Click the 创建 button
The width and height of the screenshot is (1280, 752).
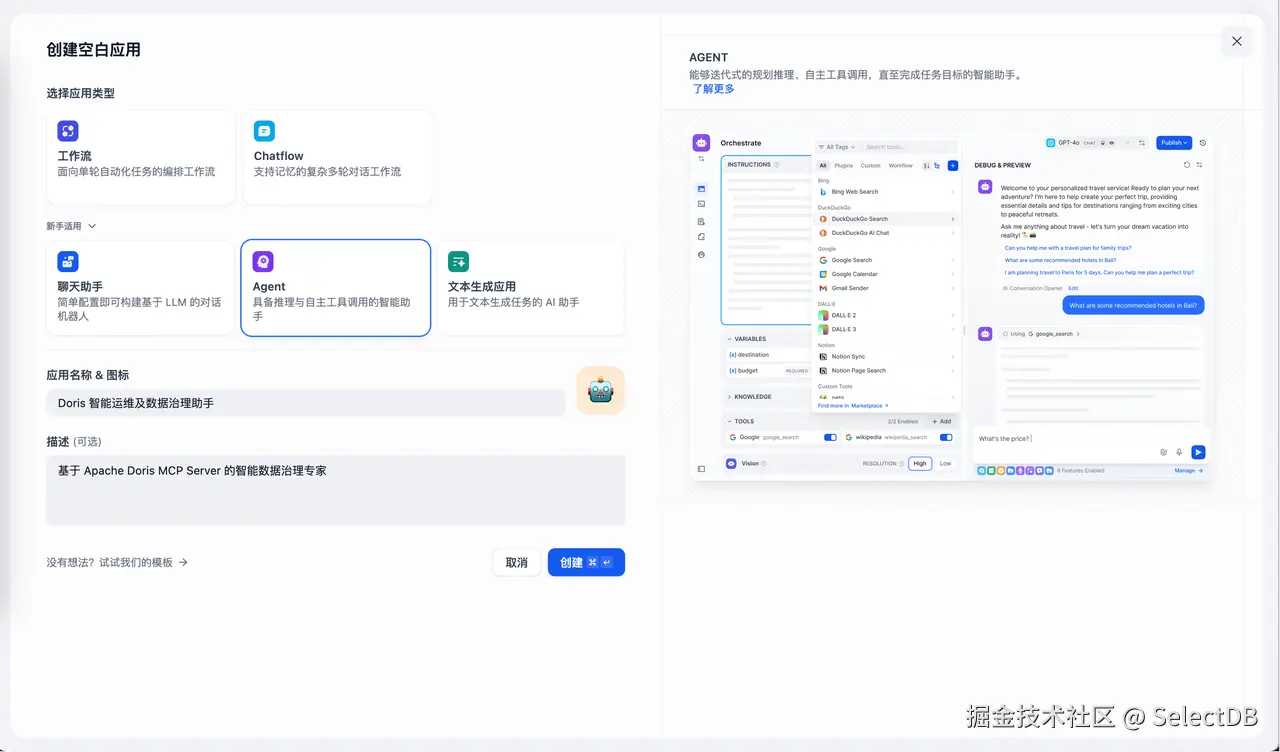pyautogui.click(x=586, y=562)
